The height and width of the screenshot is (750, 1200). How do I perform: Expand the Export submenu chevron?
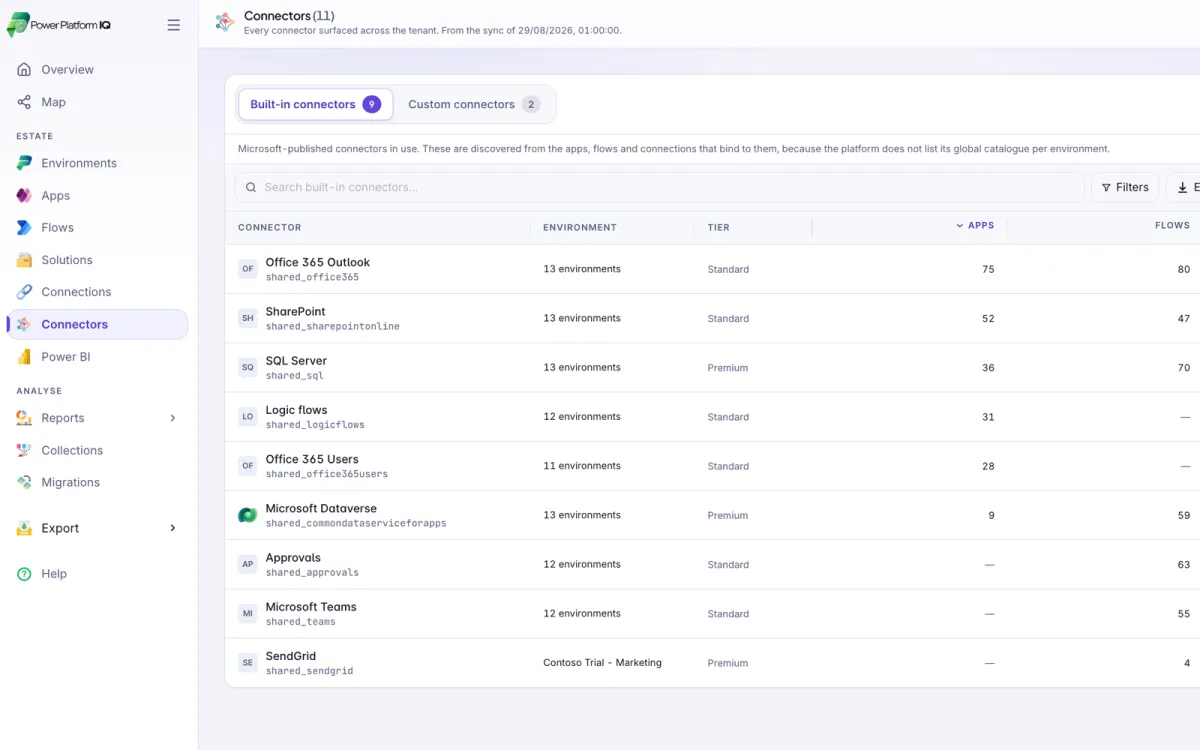pos(172,528)
